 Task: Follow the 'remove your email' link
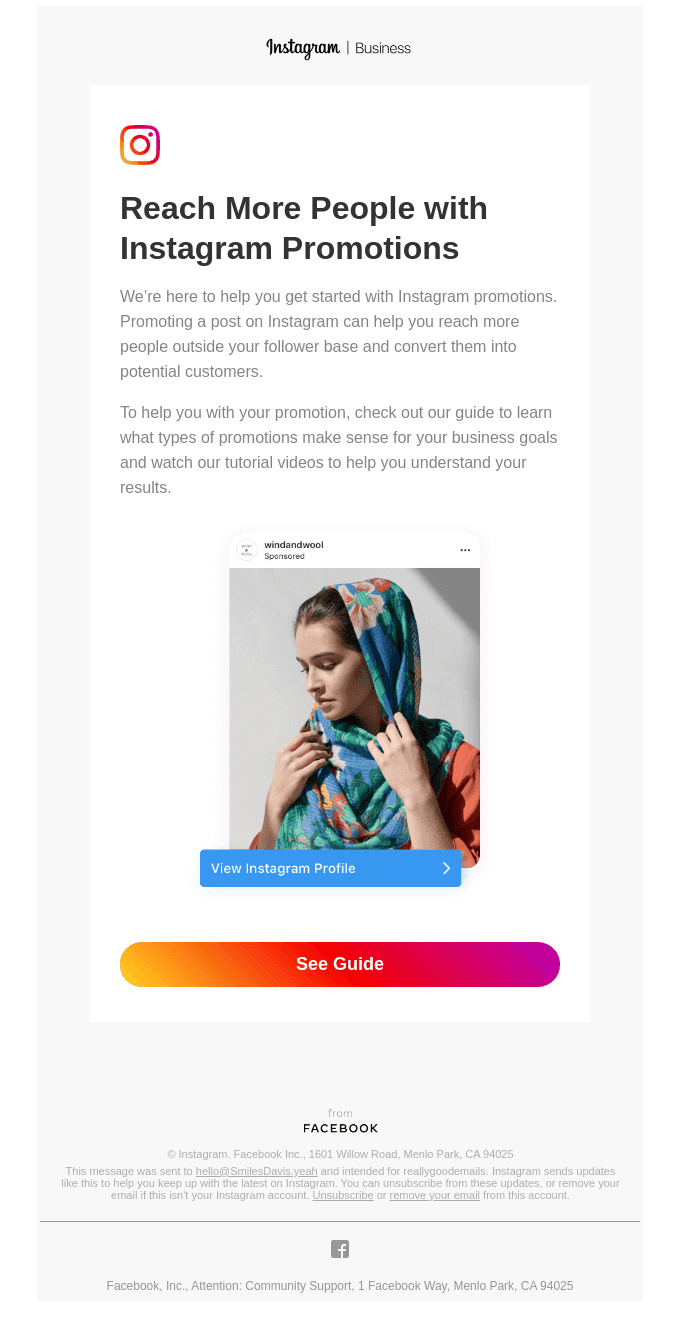[x=434, y=1195]
